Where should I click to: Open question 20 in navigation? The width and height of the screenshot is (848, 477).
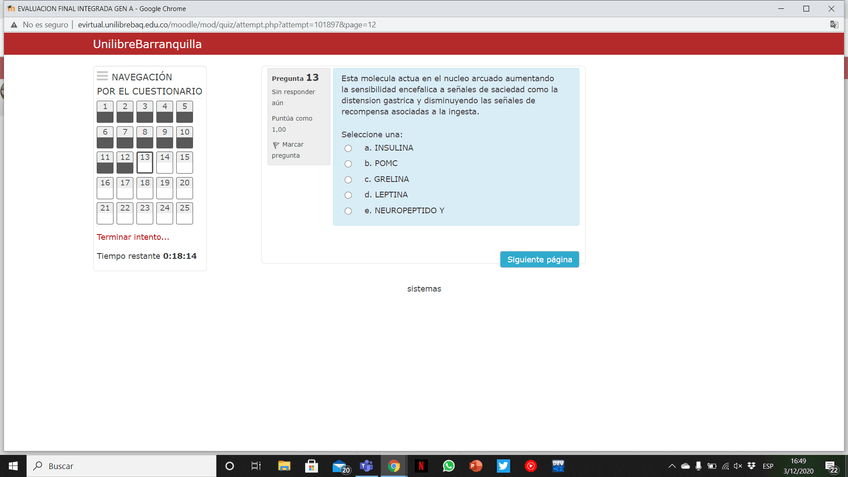(x=184, y=188)
